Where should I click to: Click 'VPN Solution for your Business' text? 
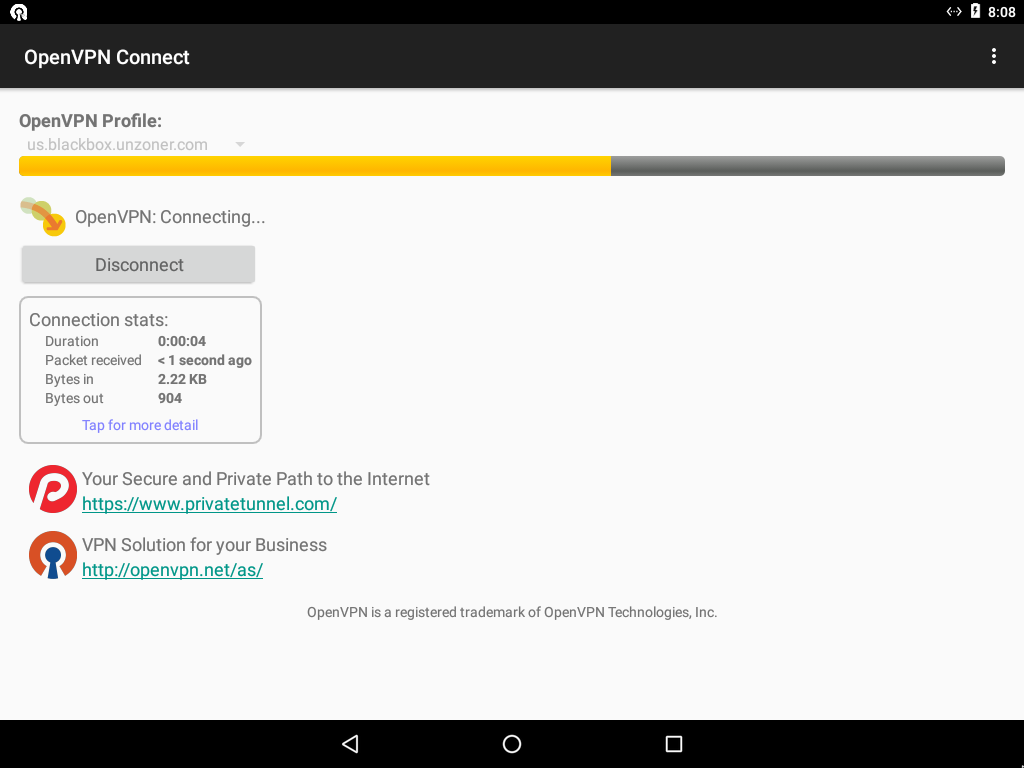(x=204, y=545)
